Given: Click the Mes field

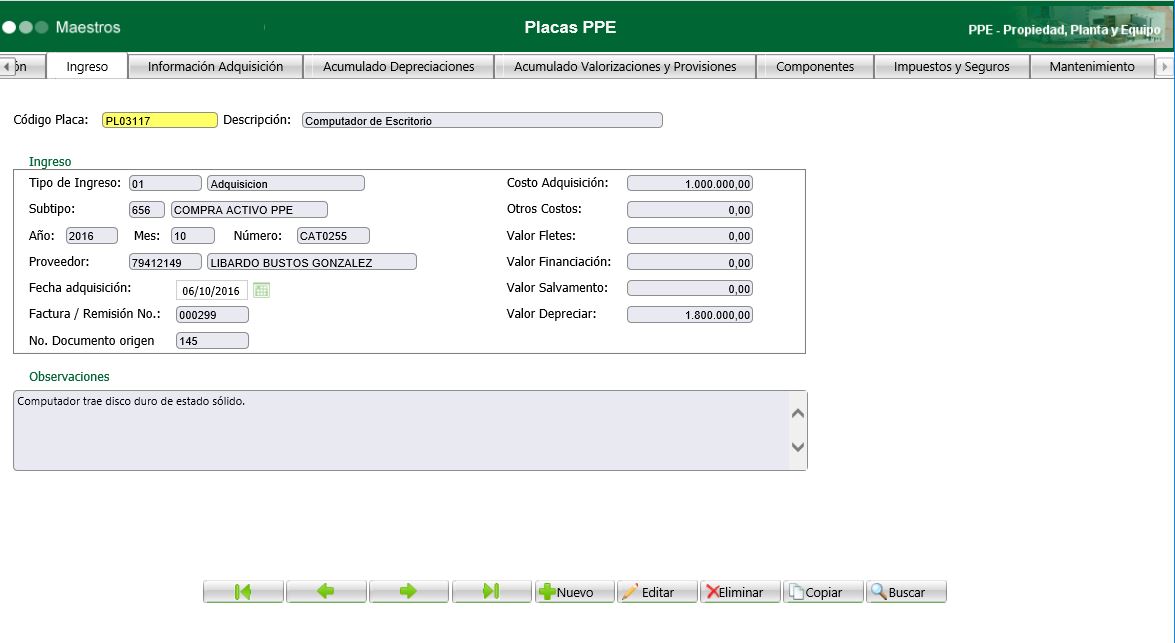Looking at the screenshot, I should click(193, 235).
